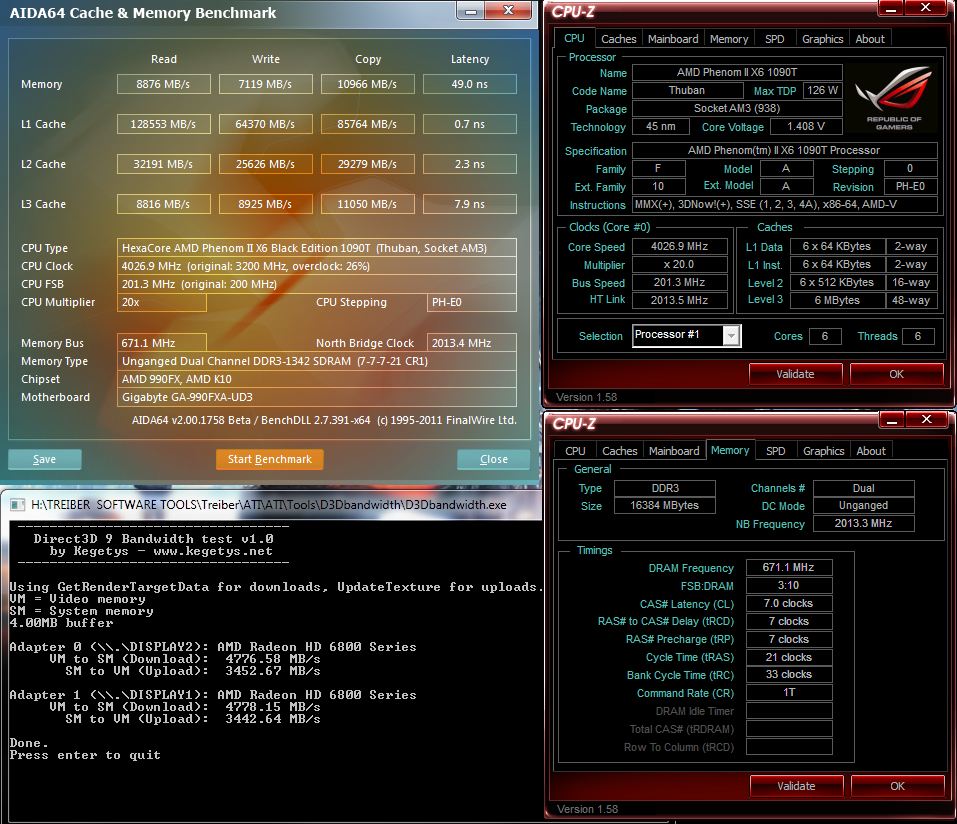Click Command Rate 1T value
The width and height of the screenshot is (957, 824).
point(789,693)
